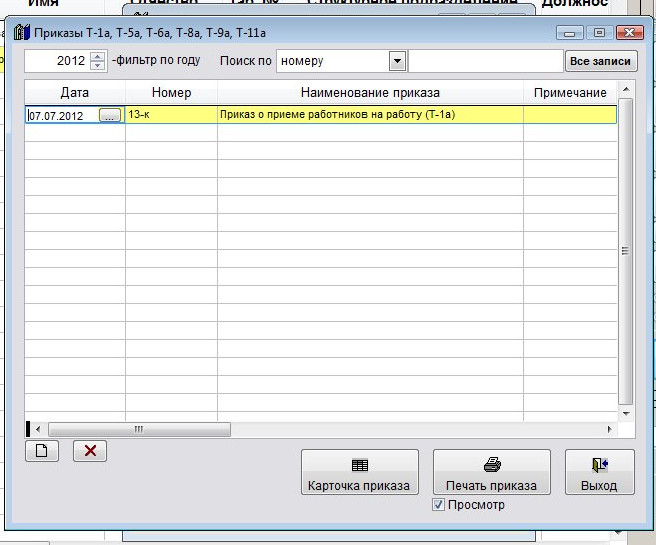The width and height of the screenshot is (656, 545).
Task: Minimize the Приказы window
Action: (569, 33)
